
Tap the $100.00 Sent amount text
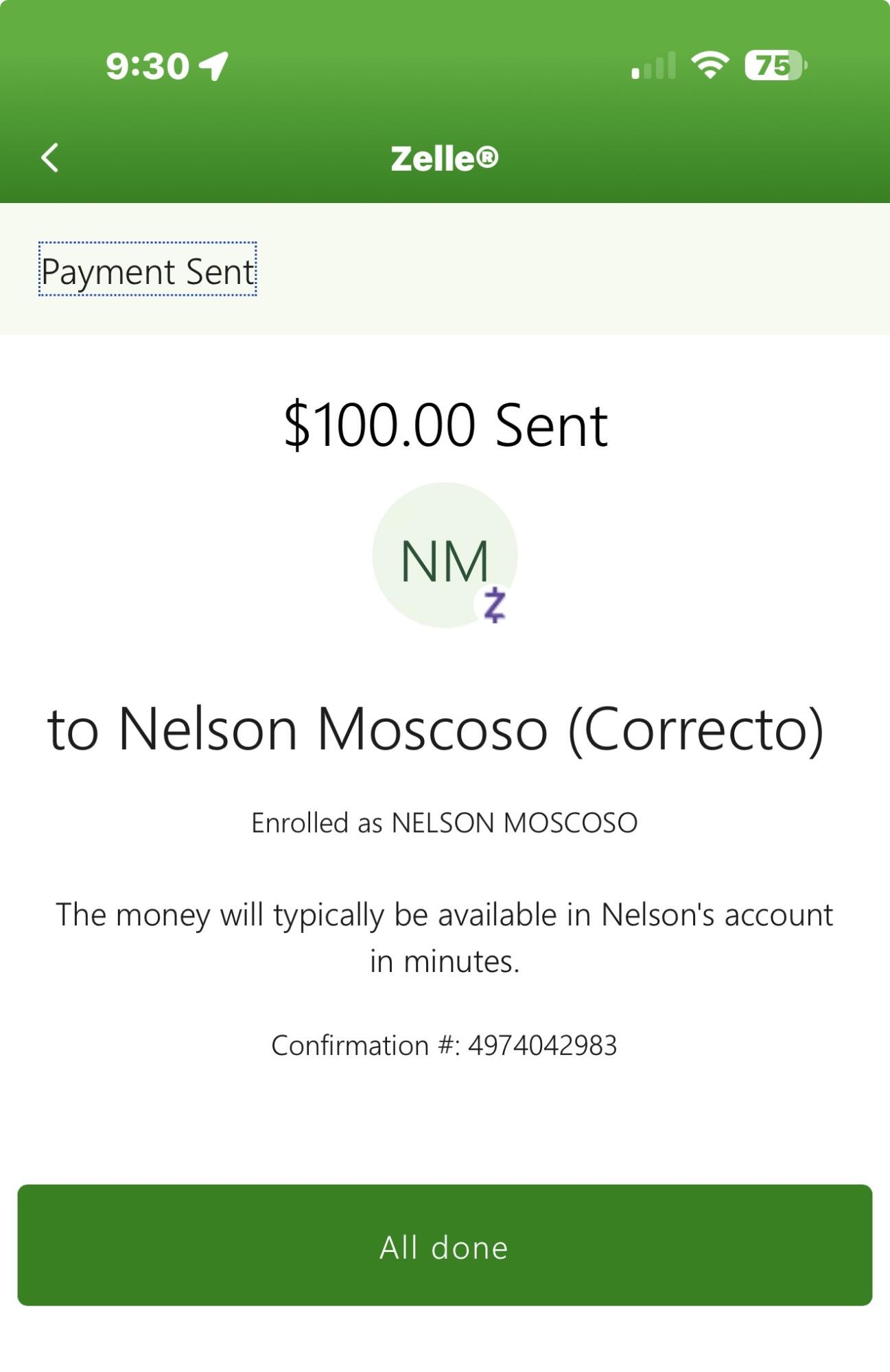(445, 425)
